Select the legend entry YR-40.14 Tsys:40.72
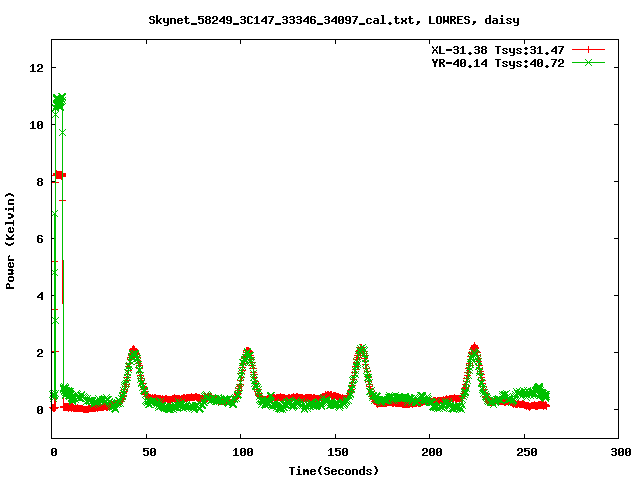 (498, 63)
